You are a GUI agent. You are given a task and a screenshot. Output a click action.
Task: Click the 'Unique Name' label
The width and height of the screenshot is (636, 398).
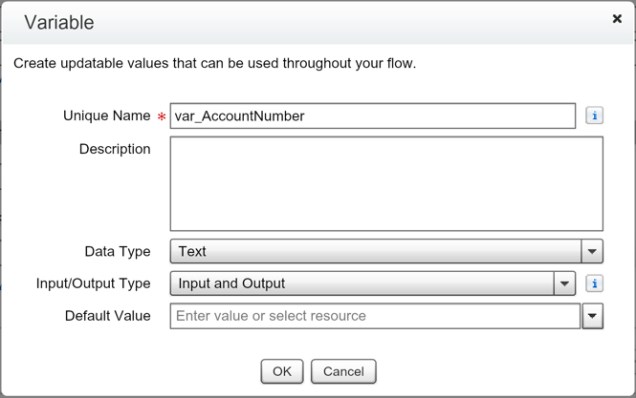[107, 116]
